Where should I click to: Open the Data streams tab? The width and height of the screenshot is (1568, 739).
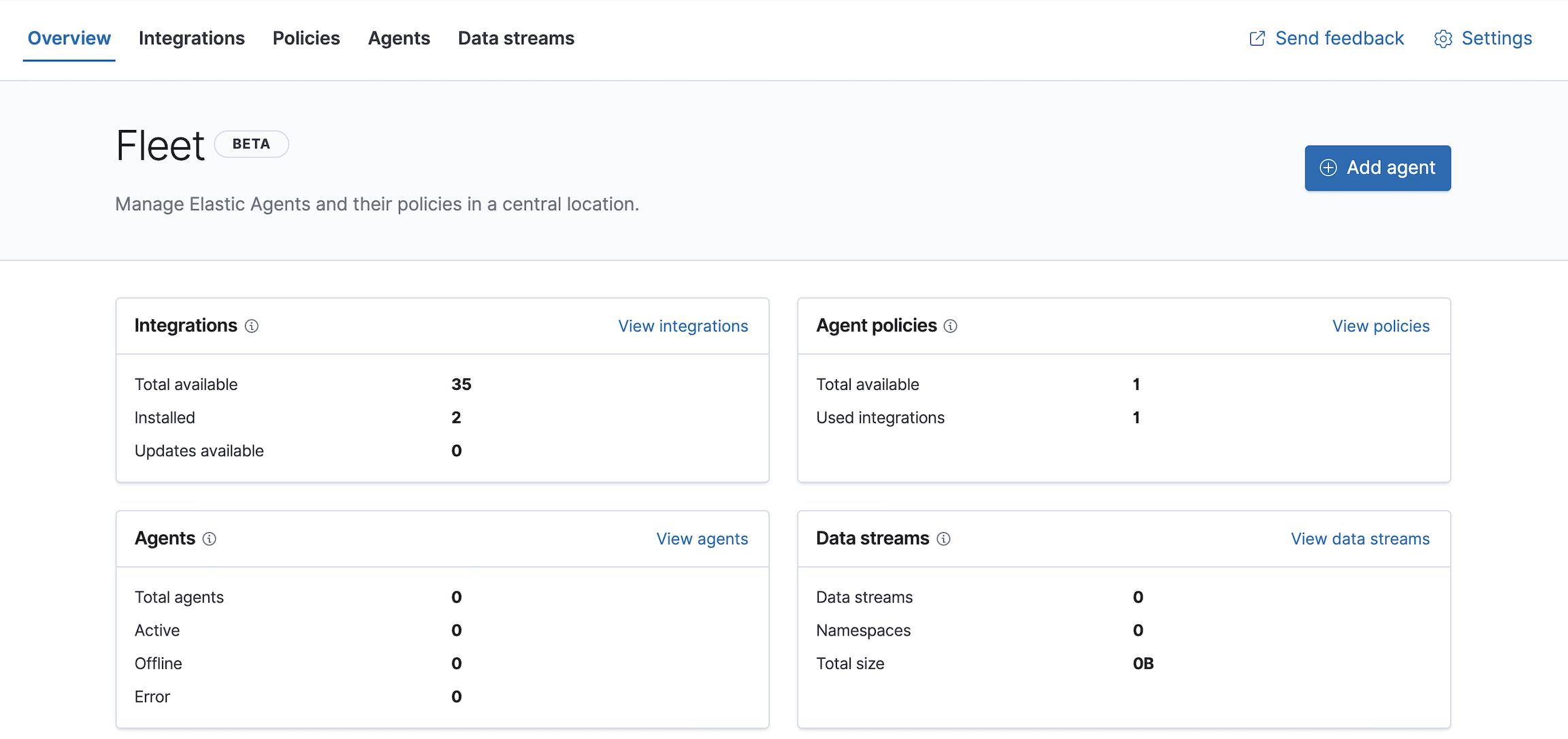tap(515, 38)
